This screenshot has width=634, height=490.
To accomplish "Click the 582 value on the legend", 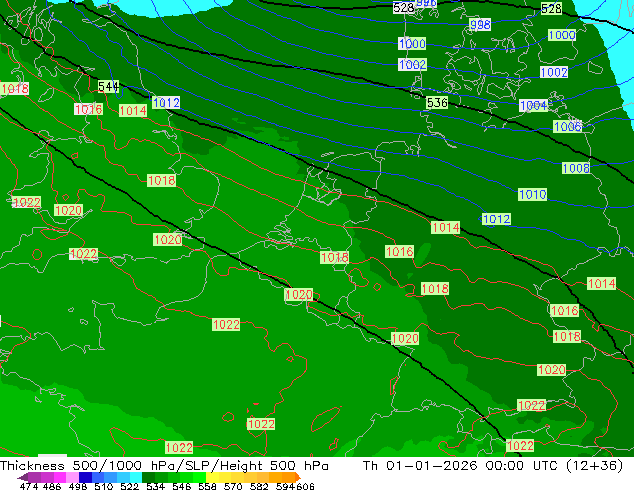I will pyautogui.click(x=259, y=486).
